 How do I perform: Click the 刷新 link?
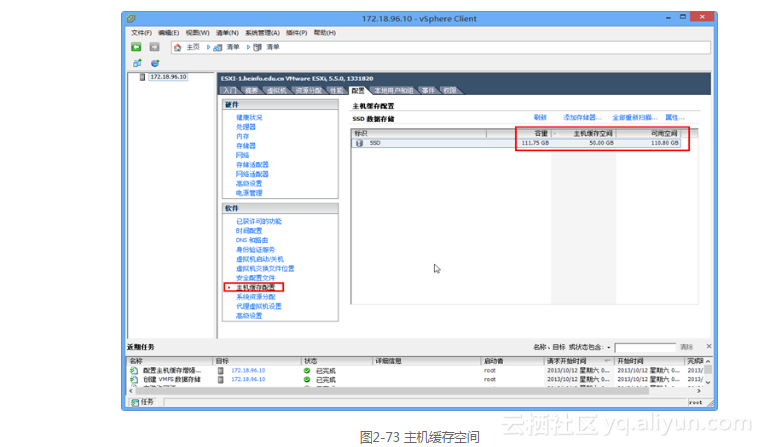[x=540, y=117]
